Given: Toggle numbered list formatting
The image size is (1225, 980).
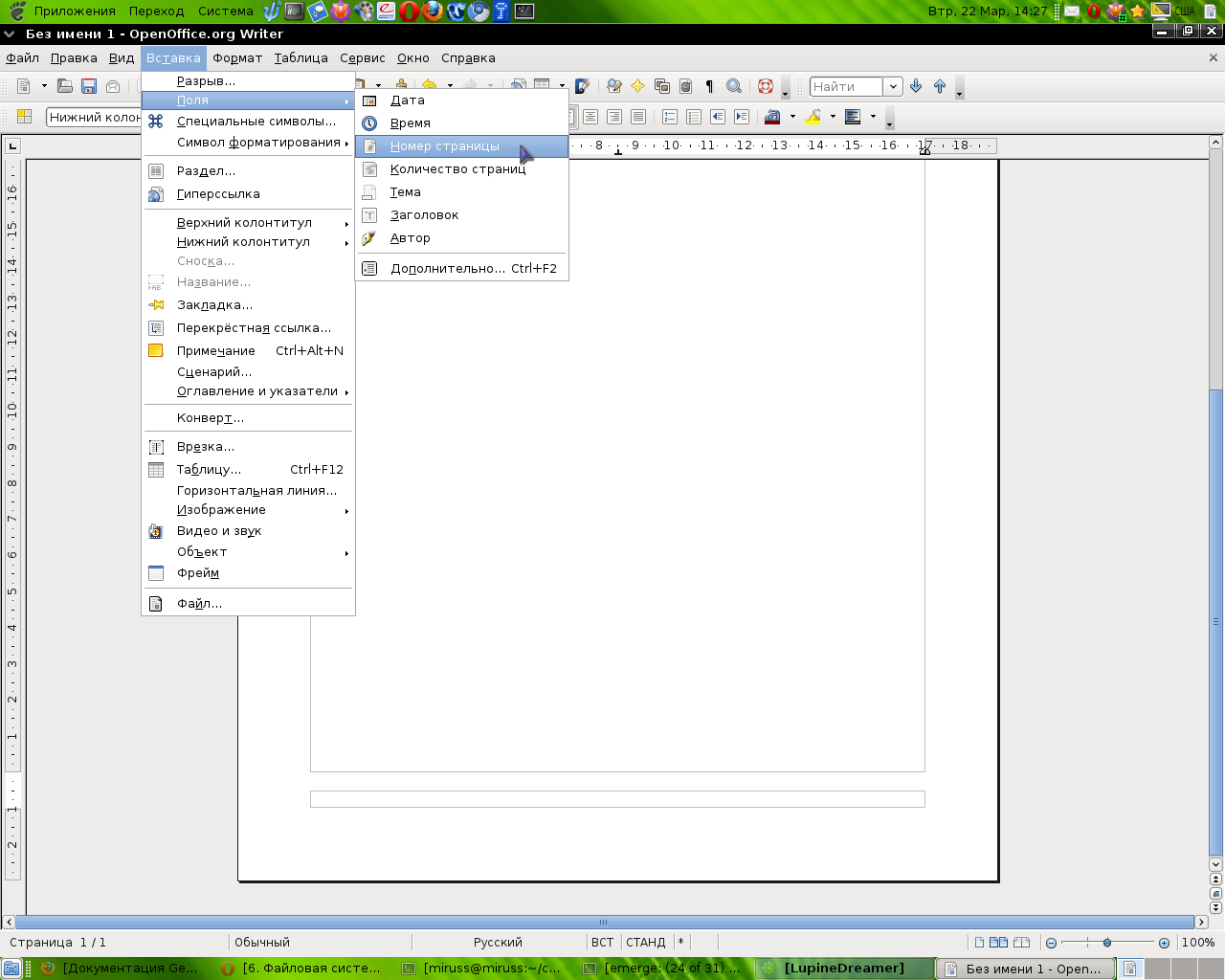Looking at the screenshot, I should pos(670,117).
